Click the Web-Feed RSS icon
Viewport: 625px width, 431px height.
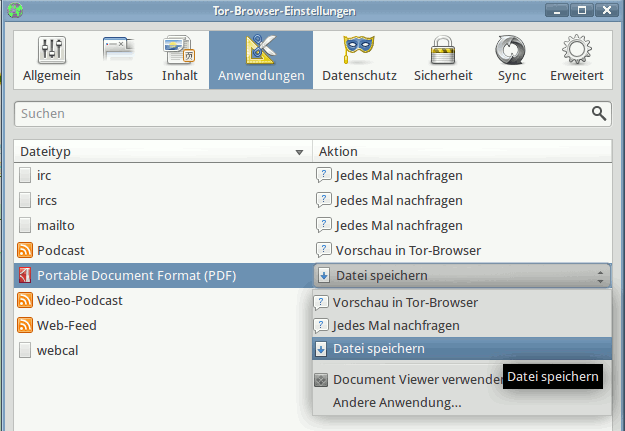coord(25,325)
